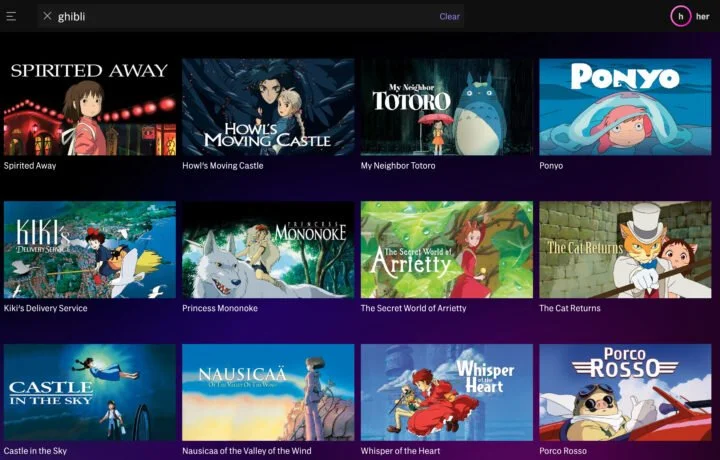Select the Nausicaa movie thumbnail
Image resolution: width=720 pixels, height=460 pixels.
tap(268, 392)
